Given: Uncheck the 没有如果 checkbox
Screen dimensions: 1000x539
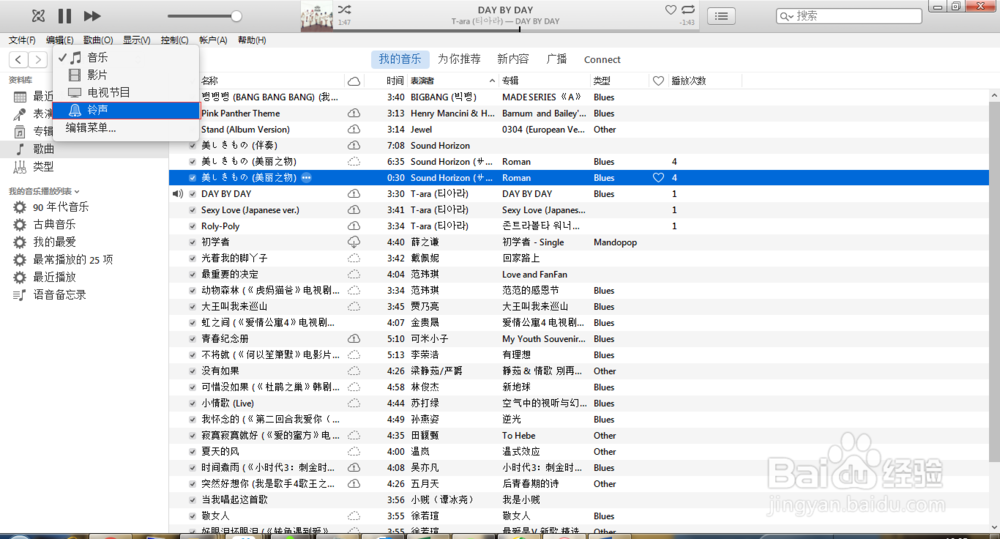Looking at the screenshot, I should [x=193, y=371].
